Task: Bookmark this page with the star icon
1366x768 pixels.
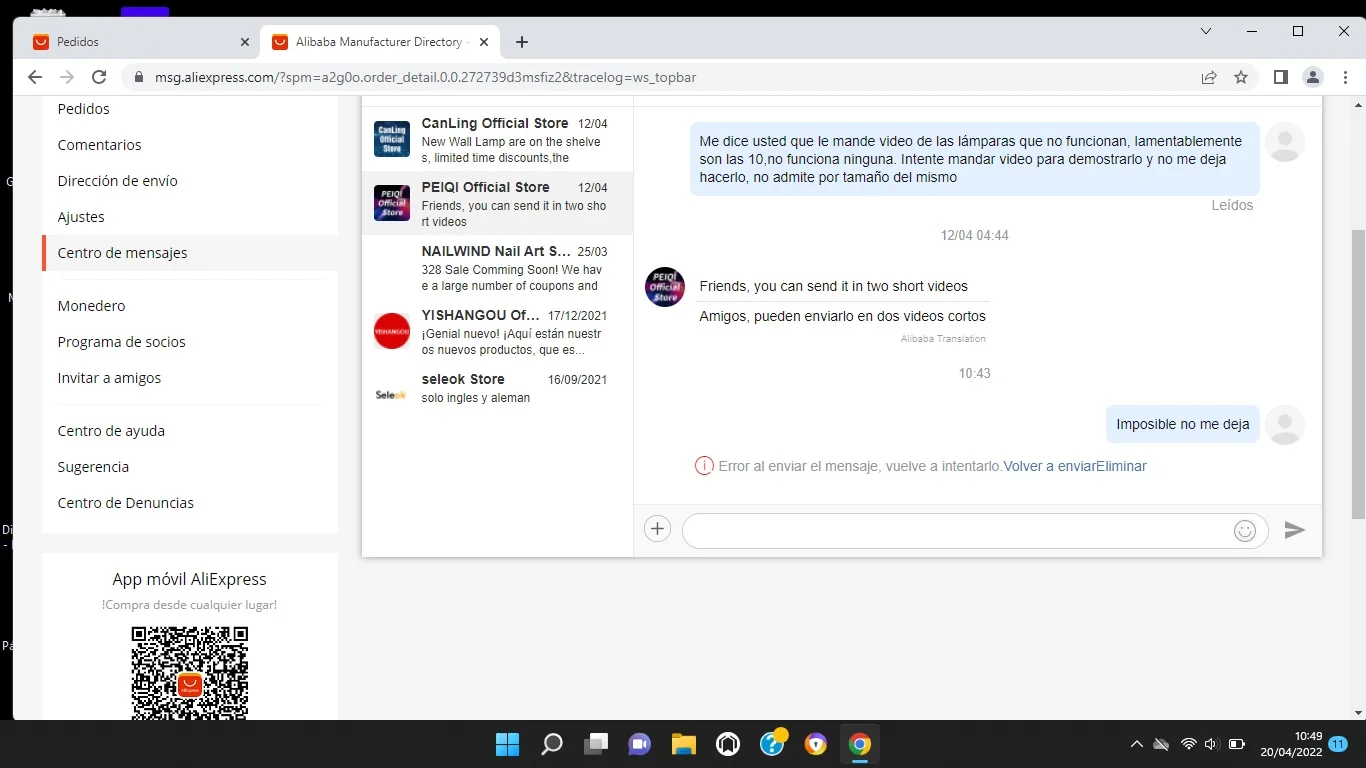Action: pos(1241,77)
